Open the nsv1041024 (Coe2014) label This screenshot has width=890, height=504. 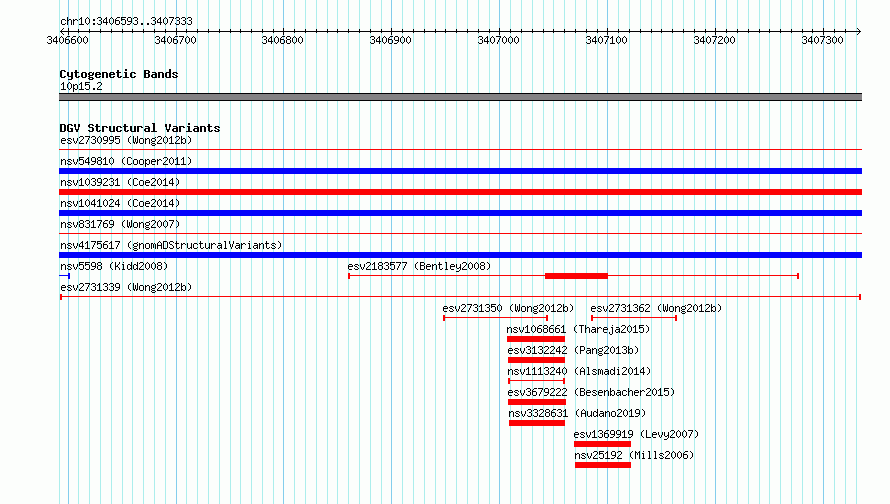click(120, 203)
